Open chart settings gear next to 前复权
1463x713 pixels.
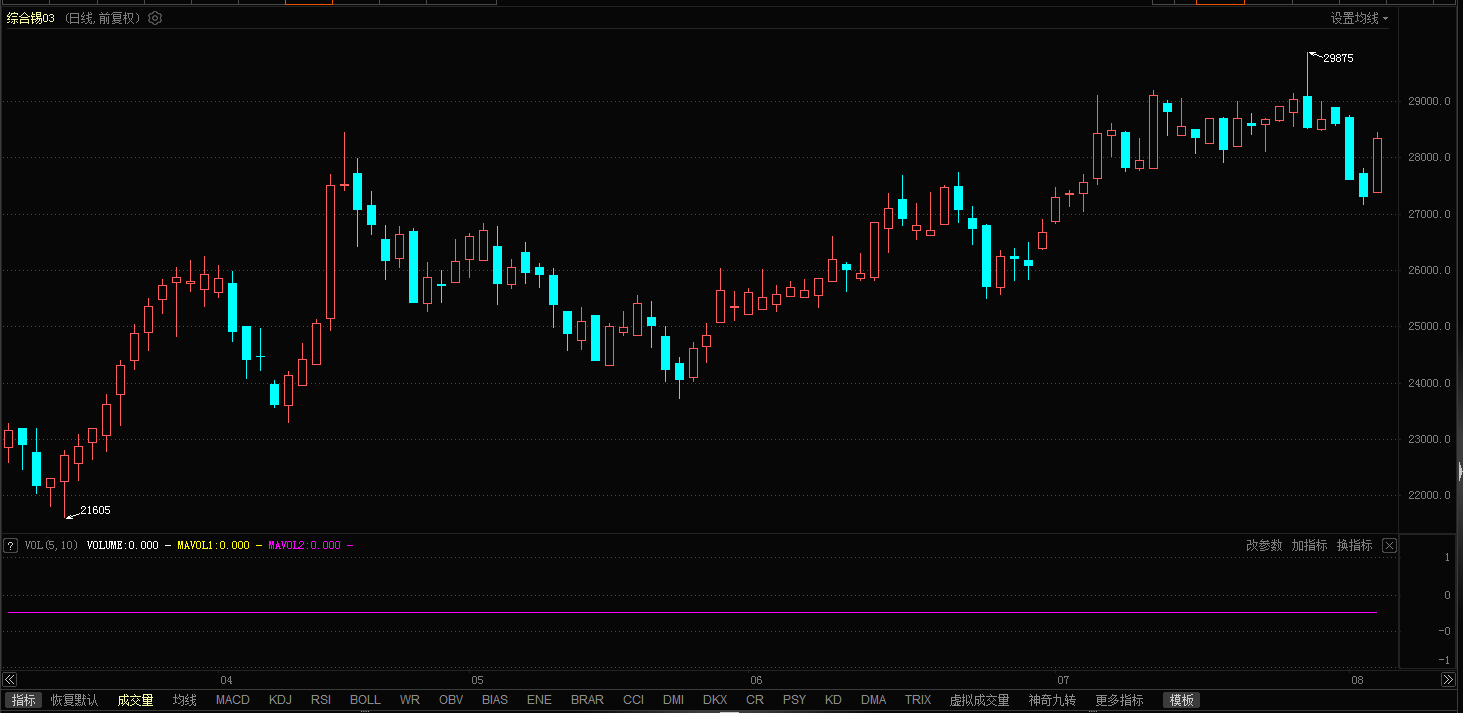click(155, 18)
